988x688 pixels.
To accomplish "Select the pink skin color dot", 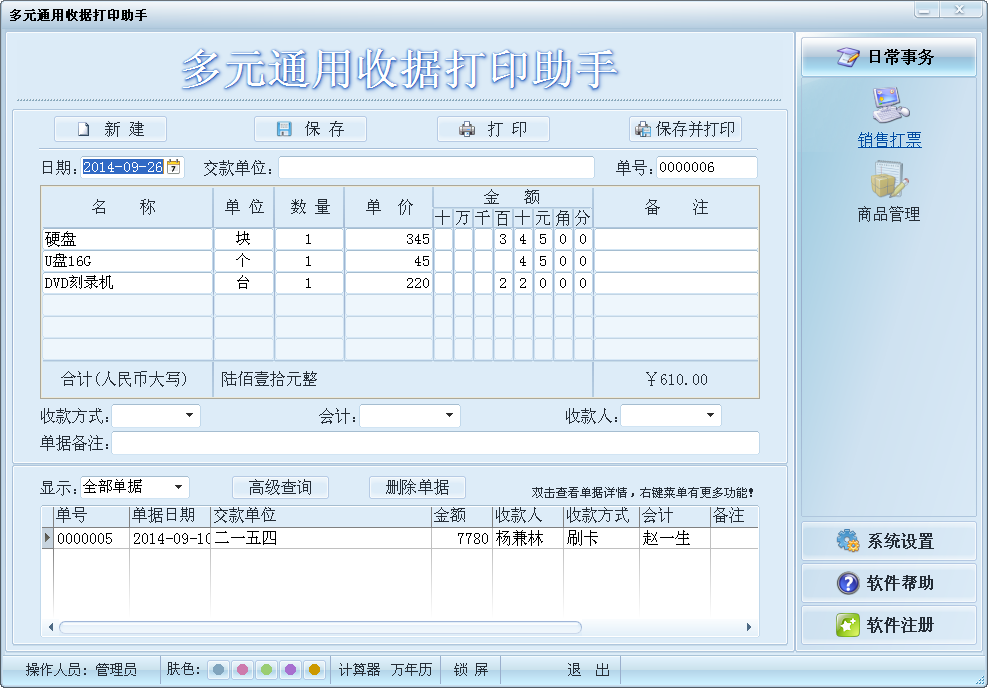I will click(x=243, y=670).
